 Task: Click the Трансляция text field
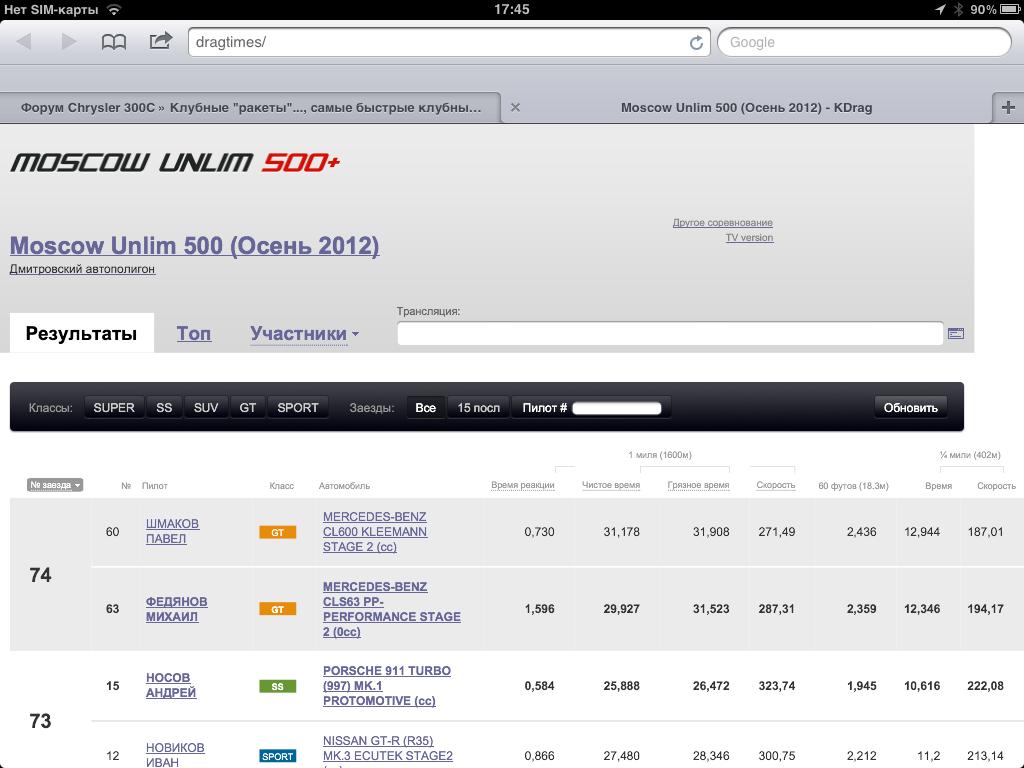[x=670, y=334]
